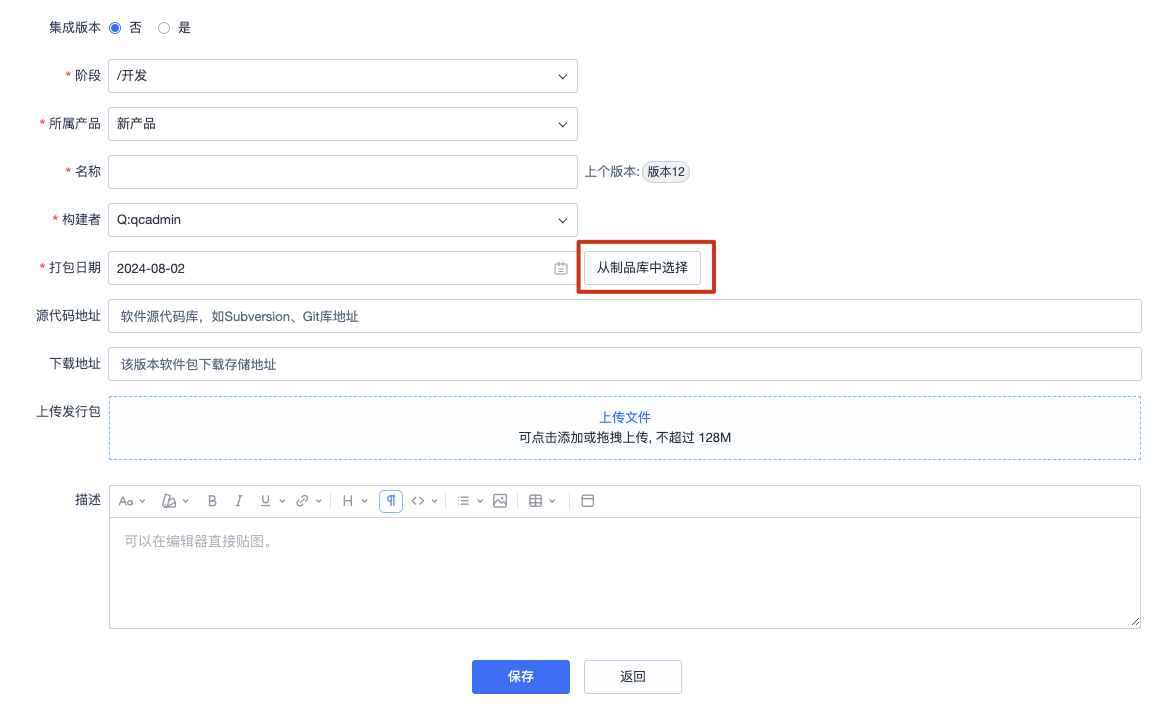Select 是 for 集成版本
Image resolution: width=1165 pixels, height=713 pixels.
coord(163,28)
